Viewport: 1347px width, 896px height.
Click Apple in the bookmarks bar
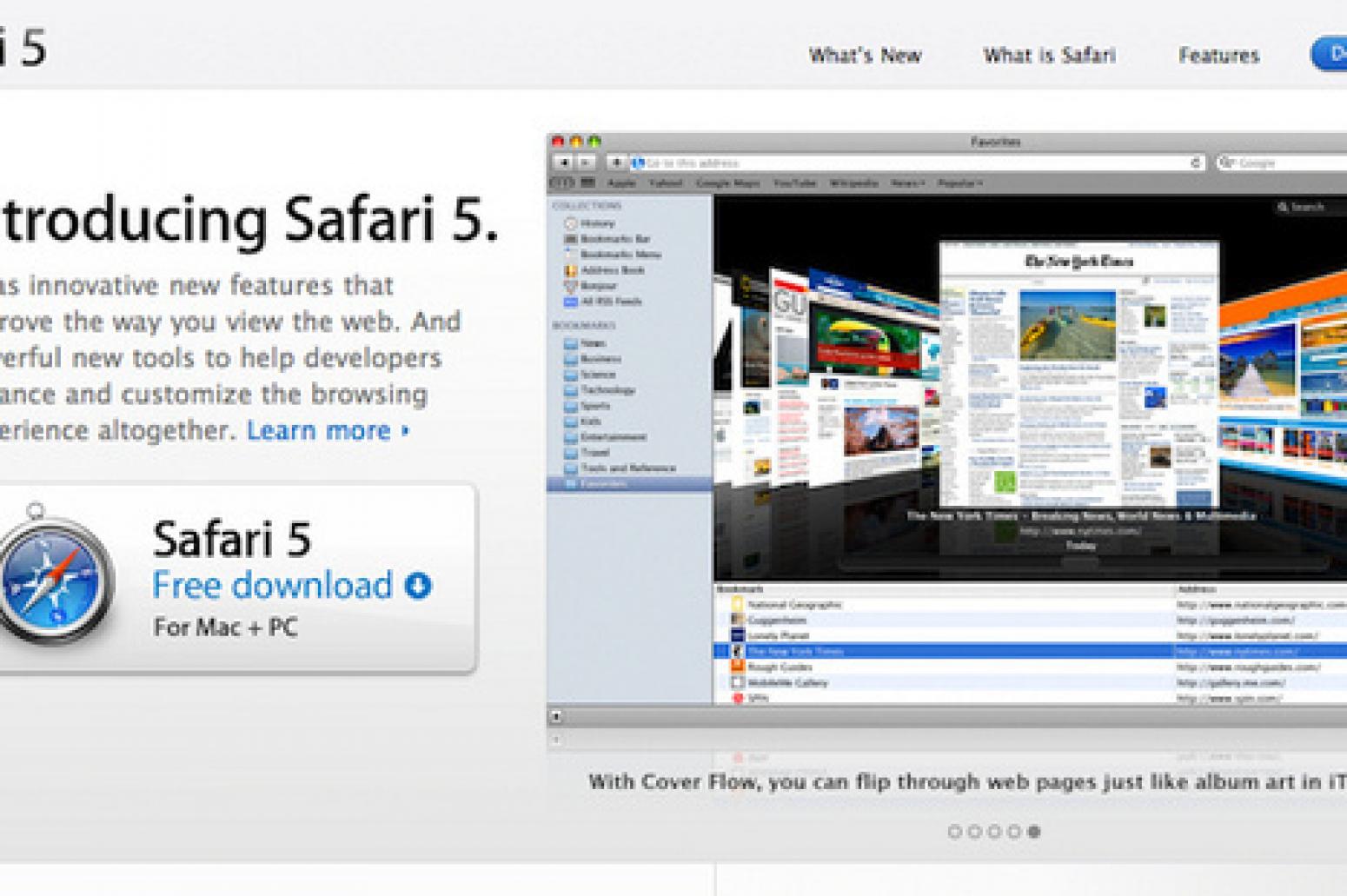click(621, 183)
